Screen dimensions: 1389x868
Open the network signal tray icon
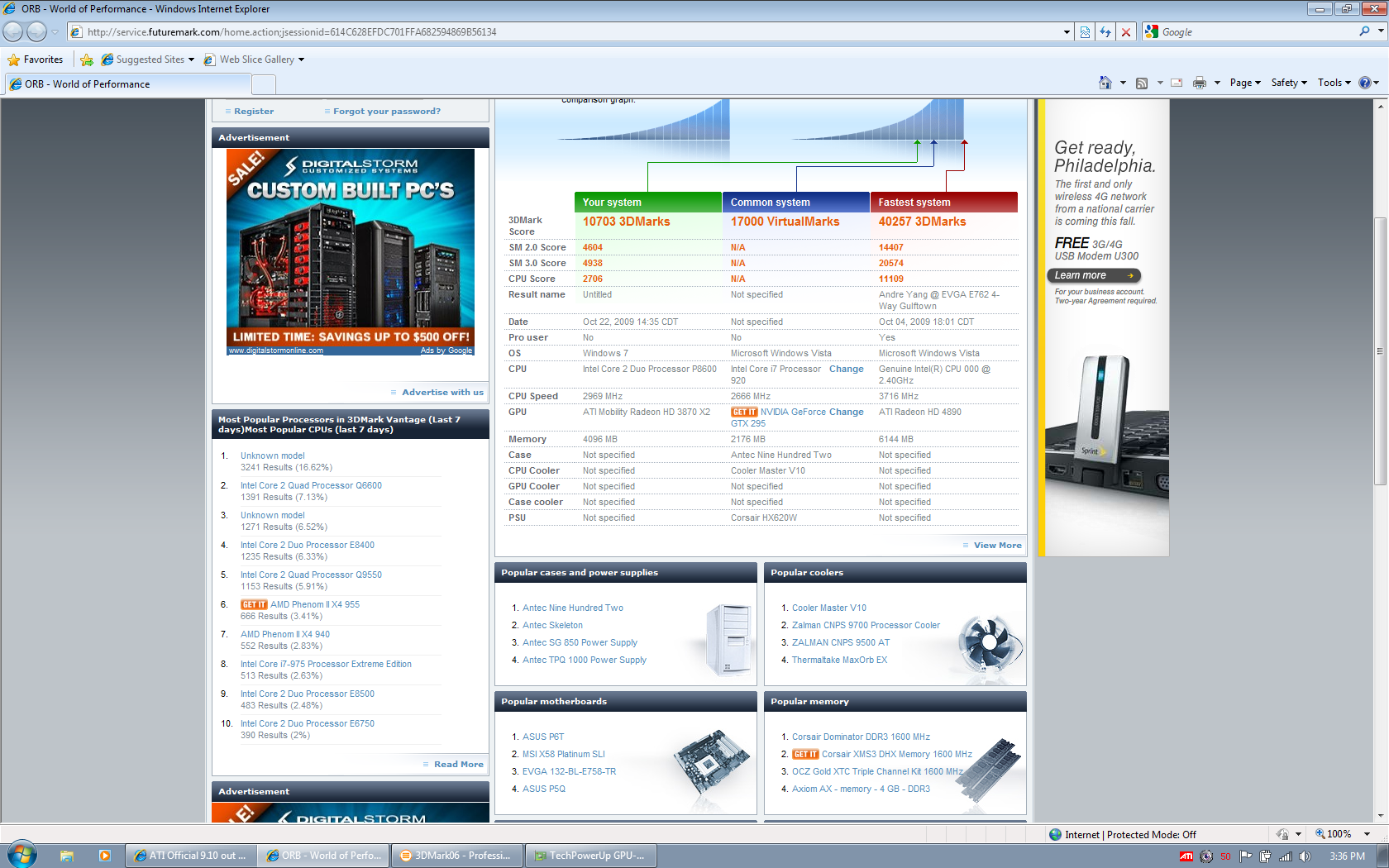point(1286,856)
